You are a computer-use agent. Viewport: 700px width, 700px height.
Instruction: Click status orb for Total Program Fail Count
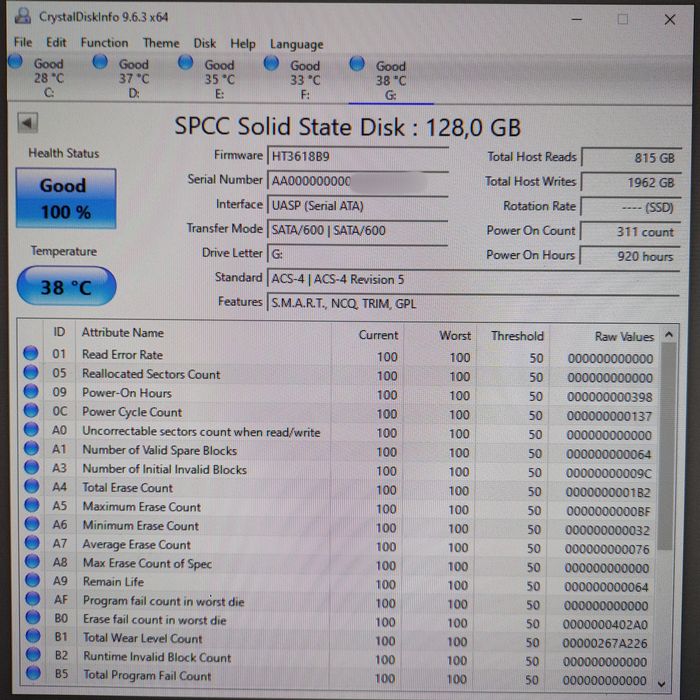click(x=33, y=673)
